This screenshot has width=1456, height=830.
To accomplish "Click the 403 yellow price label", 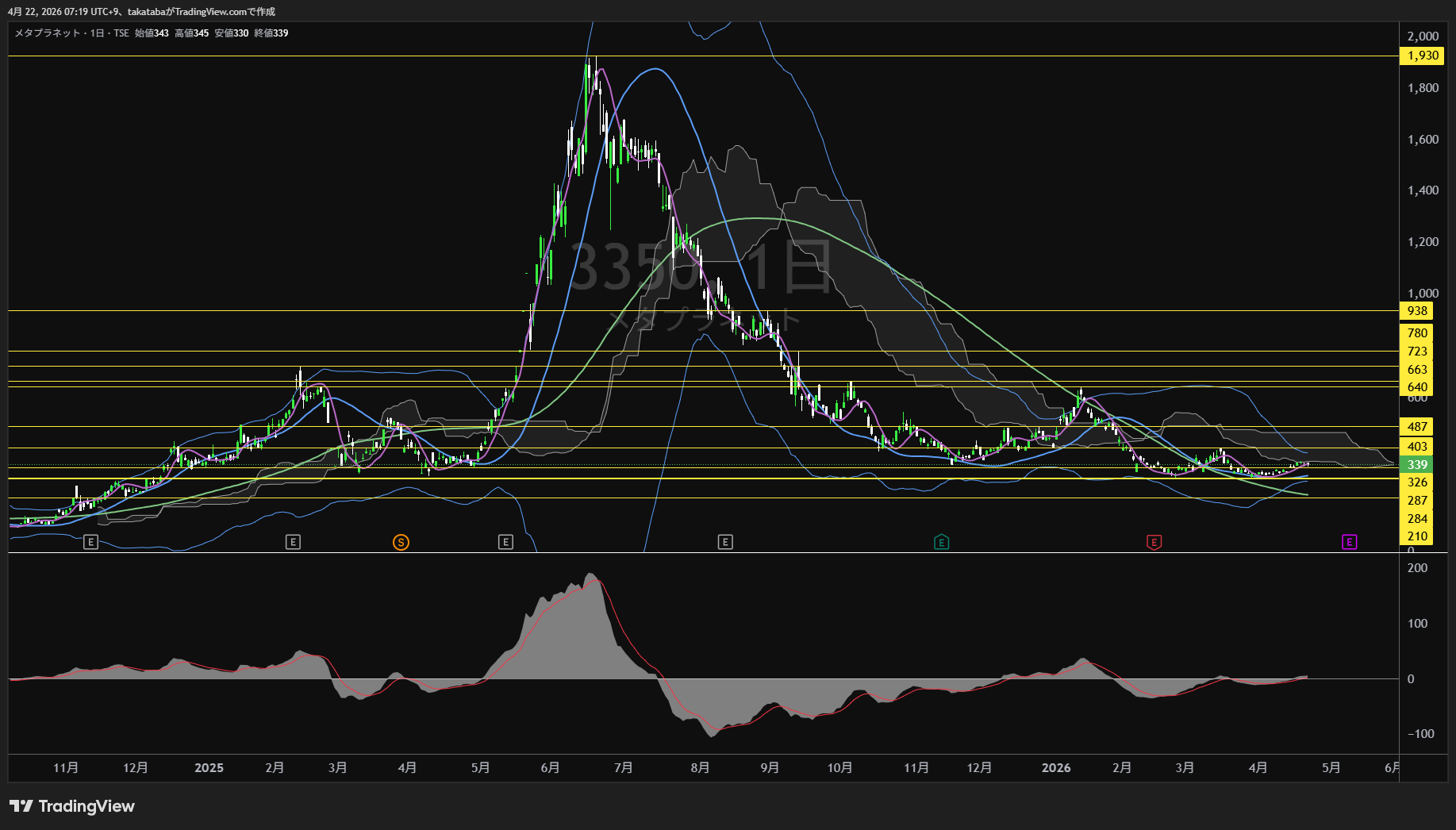I will pos(1417,447).
